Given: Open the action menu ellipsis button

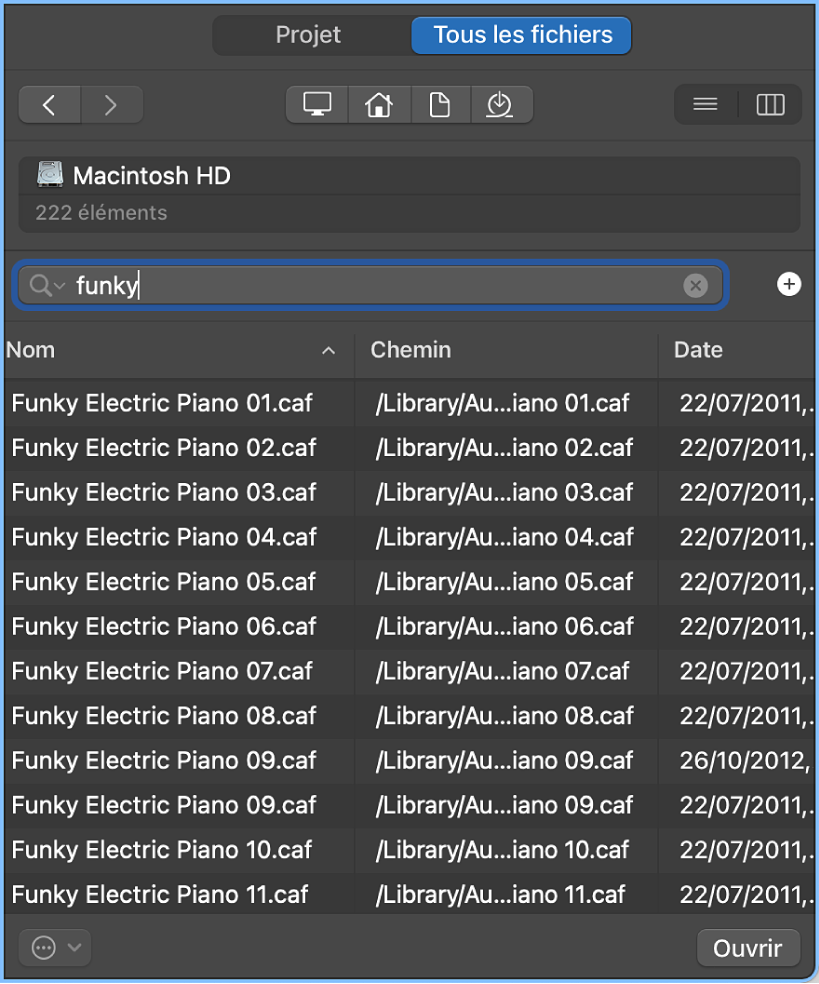Looking at the screenshot, I should tap(55, 948).
